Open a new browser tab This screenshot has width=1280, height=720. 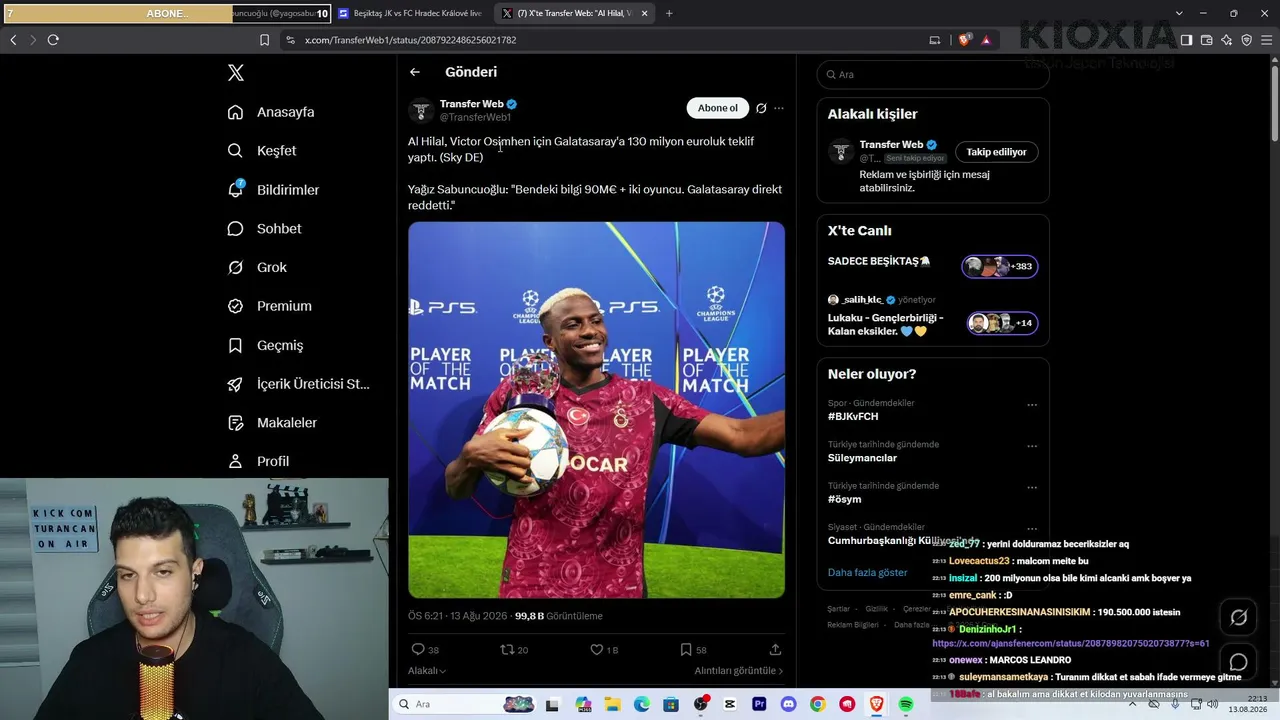(x=669, y=13)
